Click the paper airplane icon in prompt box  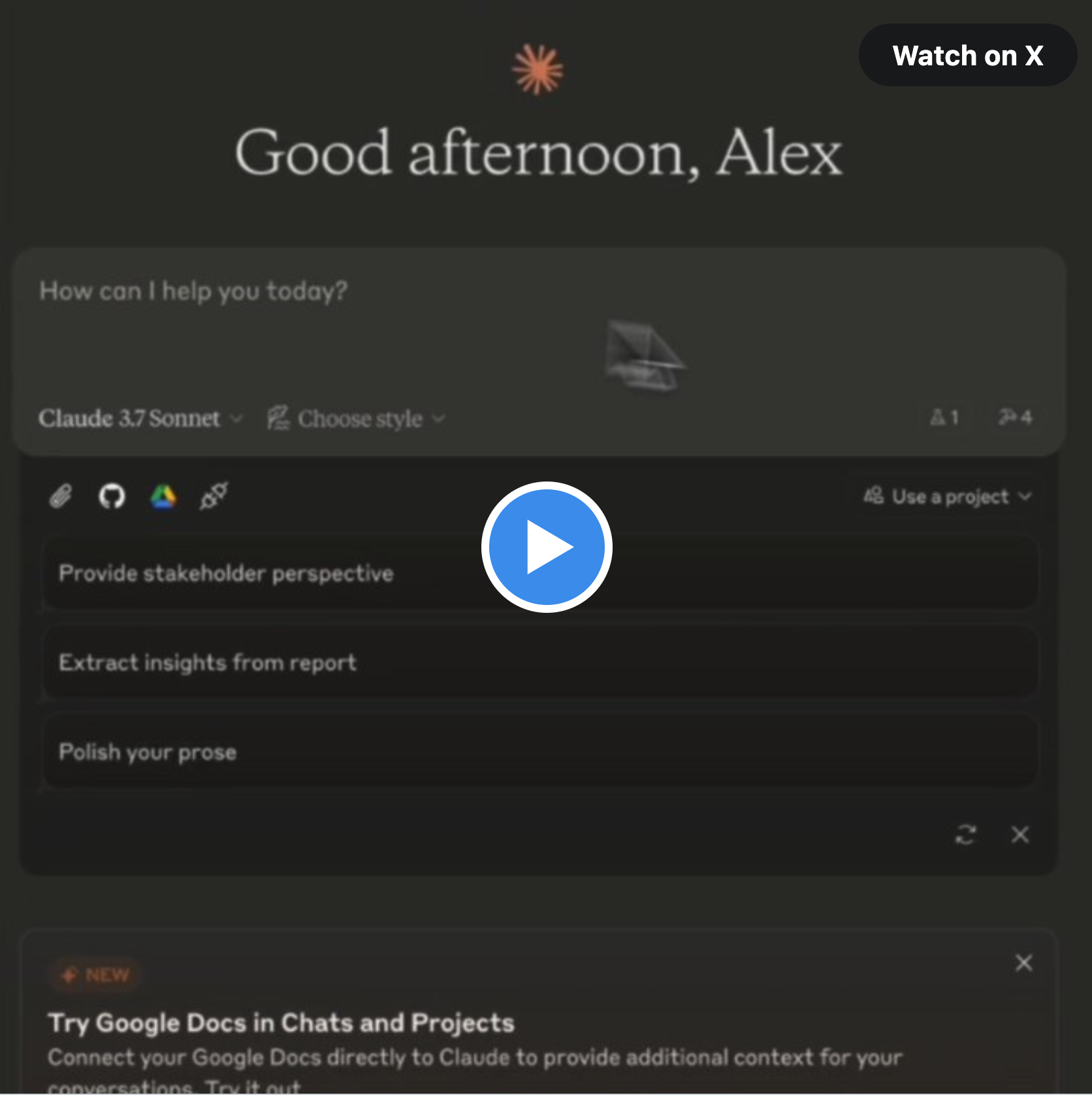click(643, 354)
